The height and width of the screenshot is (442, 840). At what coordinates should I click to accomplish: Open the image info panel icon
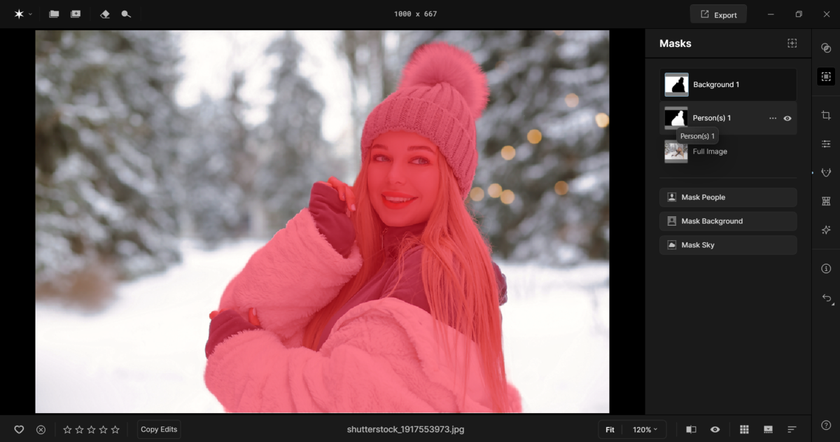point(826,269)
